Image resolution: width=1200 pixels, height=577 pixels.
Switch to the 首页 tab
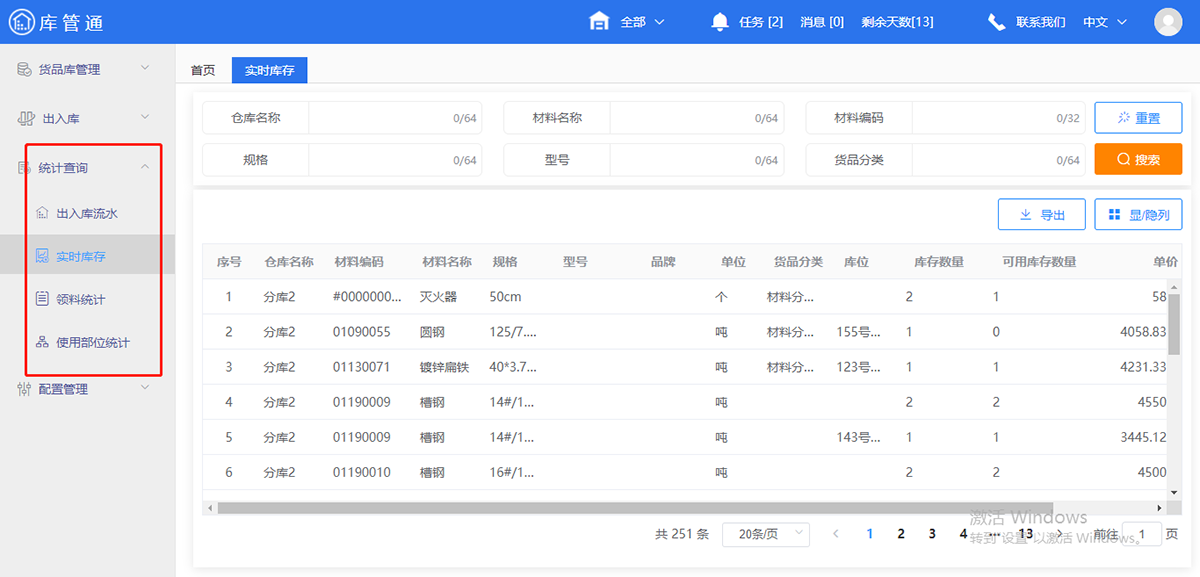[x=203, y=70]
